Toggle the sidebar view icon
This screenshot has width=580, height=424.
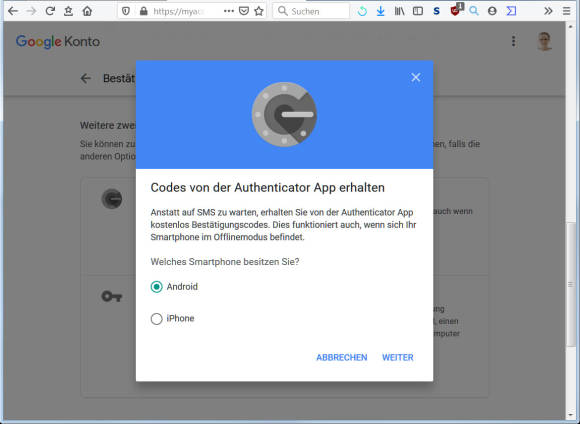(418, 11)
